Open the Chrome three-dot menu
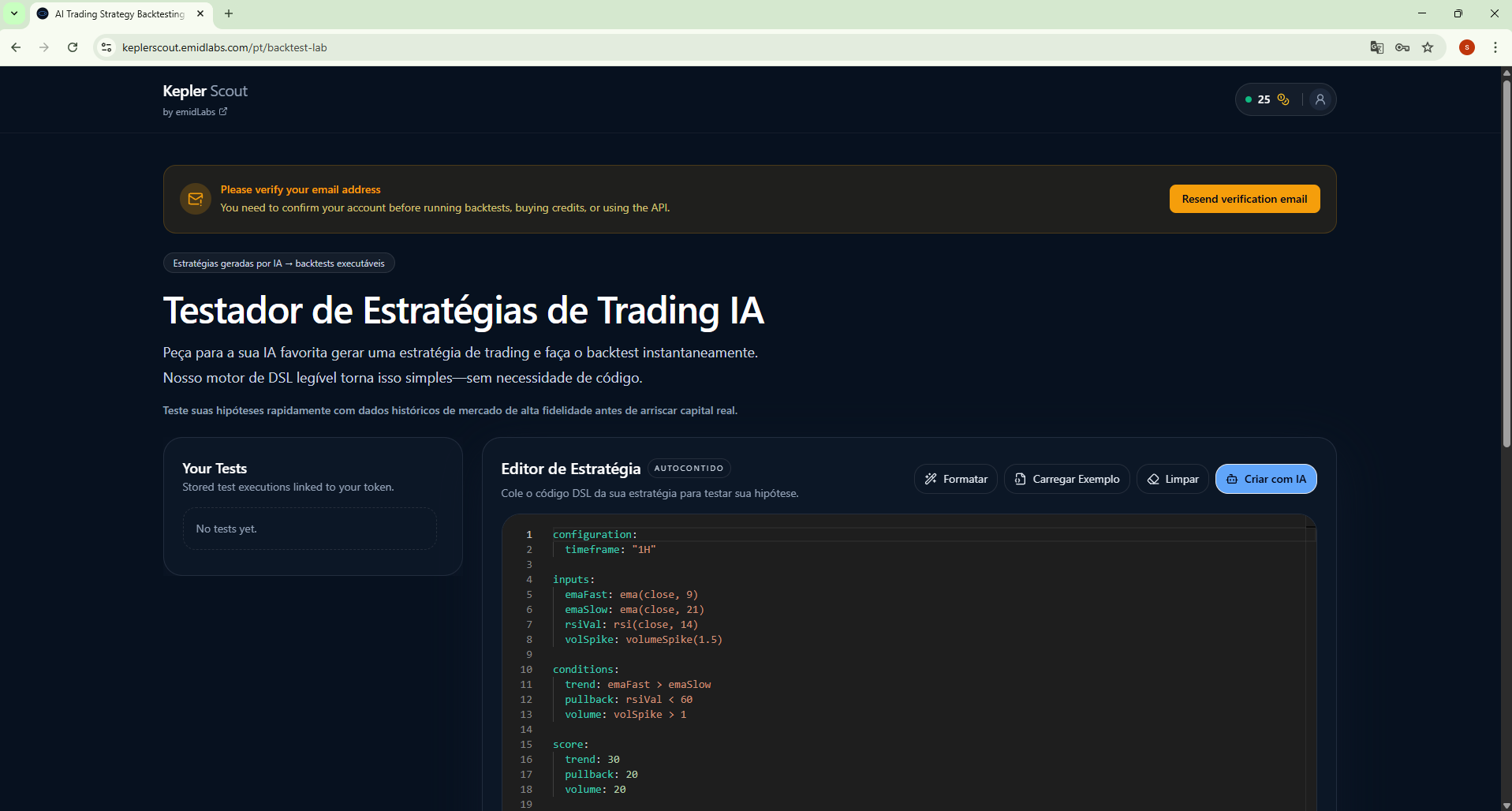Image resolution: width=1512 pixels, height=811 pixels. [1495, 47]
